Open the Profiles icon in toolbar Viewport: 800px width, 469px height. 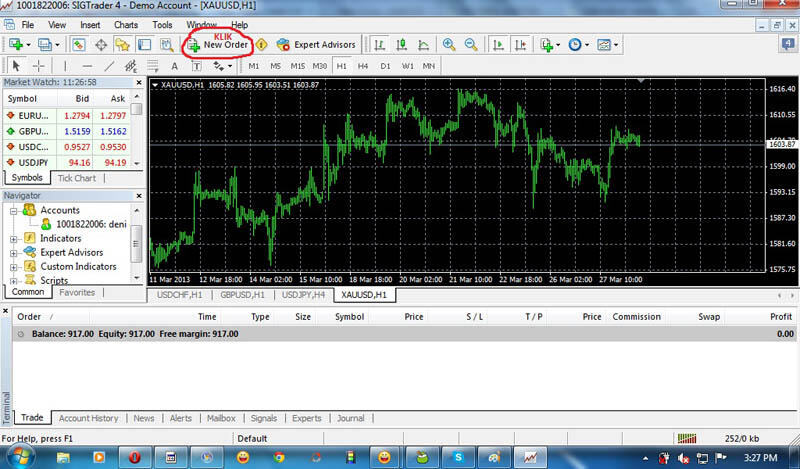[x=45, y=45]
